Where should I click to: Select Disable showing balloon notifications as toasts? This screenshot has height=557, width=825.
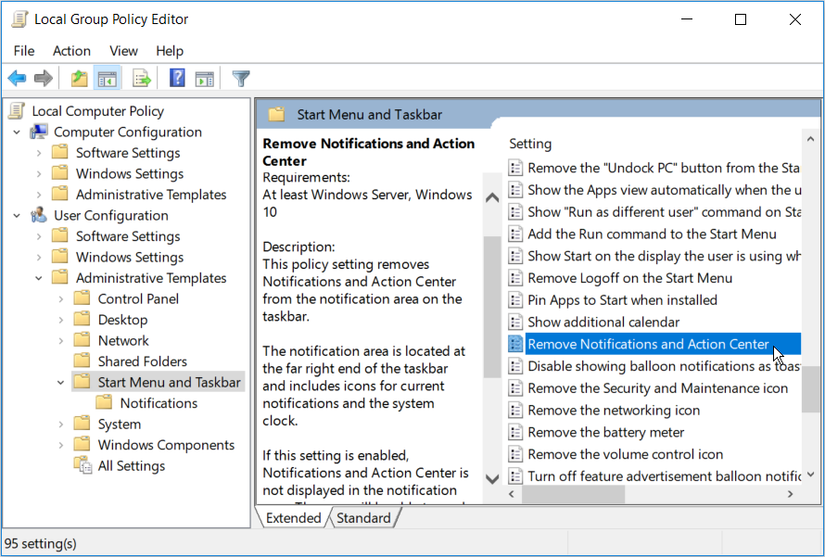coord(664,366)
